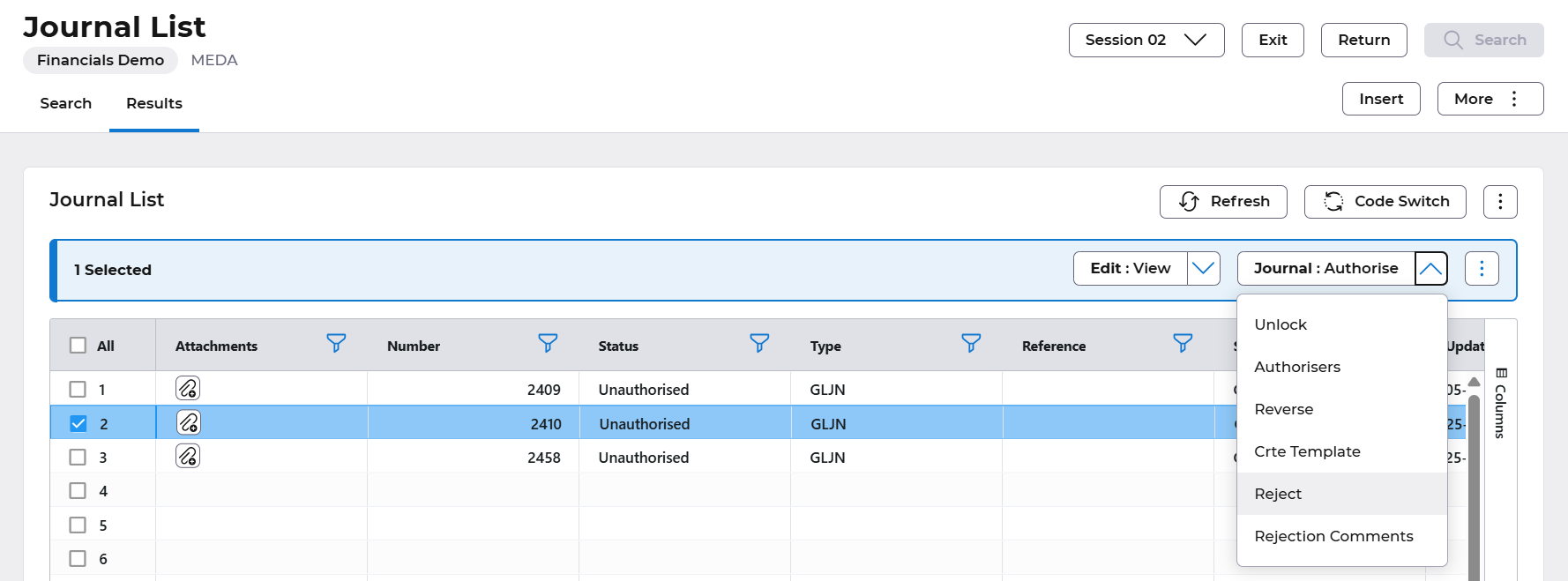Click the Return button

(1363, 41)
